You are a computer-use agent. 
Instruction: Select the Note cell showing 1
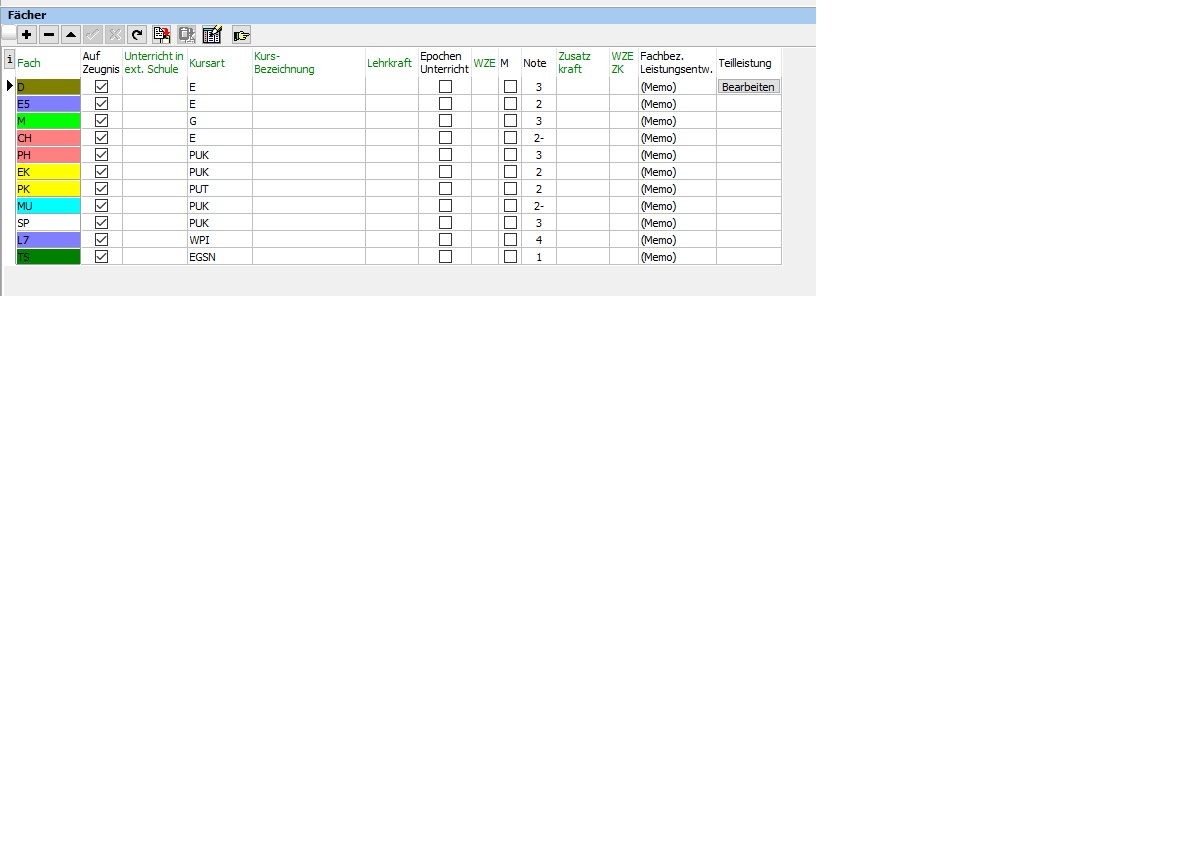click(539, 256)
